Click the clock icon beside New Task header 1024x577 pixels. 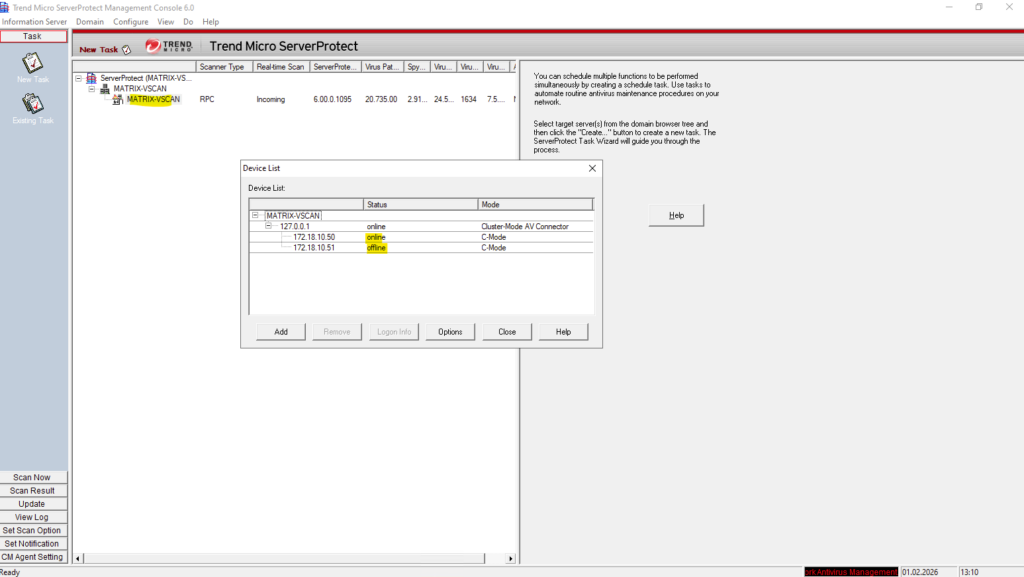[x=127, y=49]
